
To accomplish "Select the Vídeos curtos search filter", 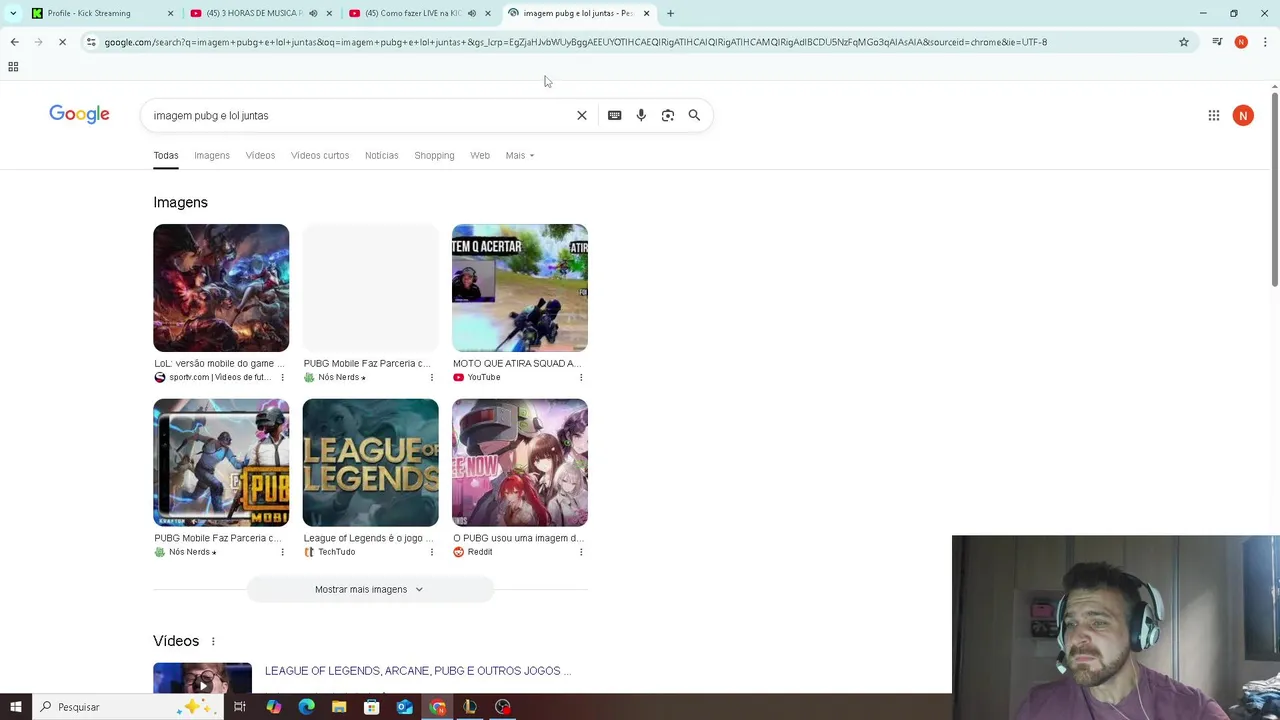I will point(320,155).
